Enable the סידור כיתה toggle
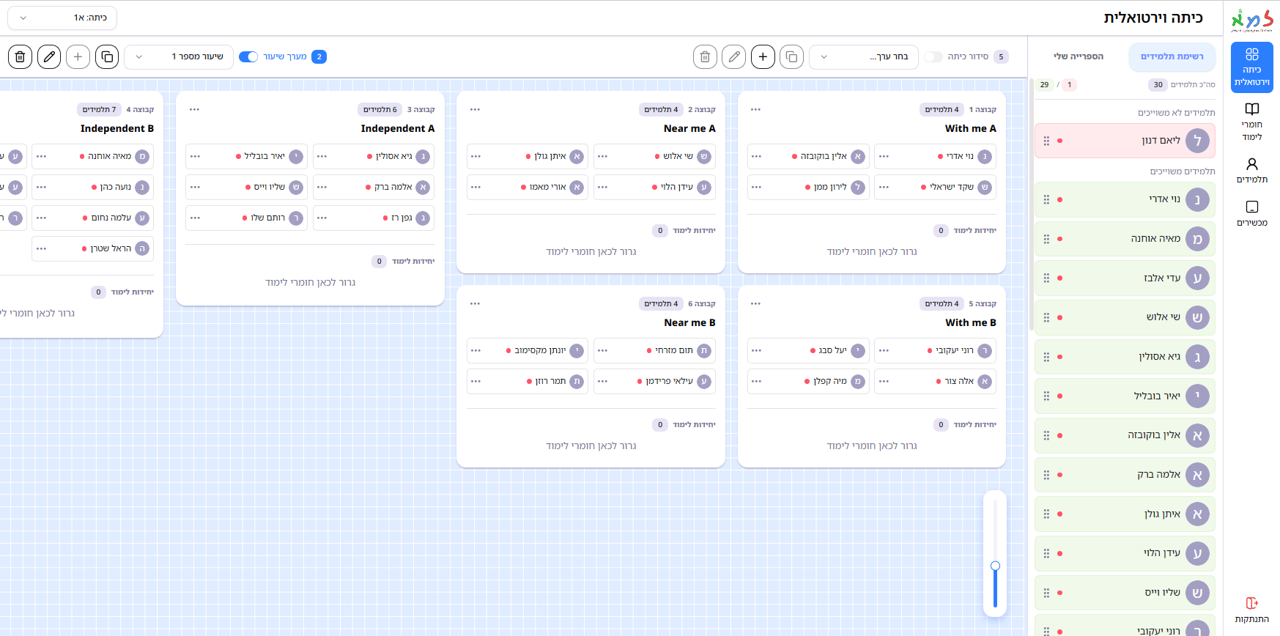 [933, 57]
